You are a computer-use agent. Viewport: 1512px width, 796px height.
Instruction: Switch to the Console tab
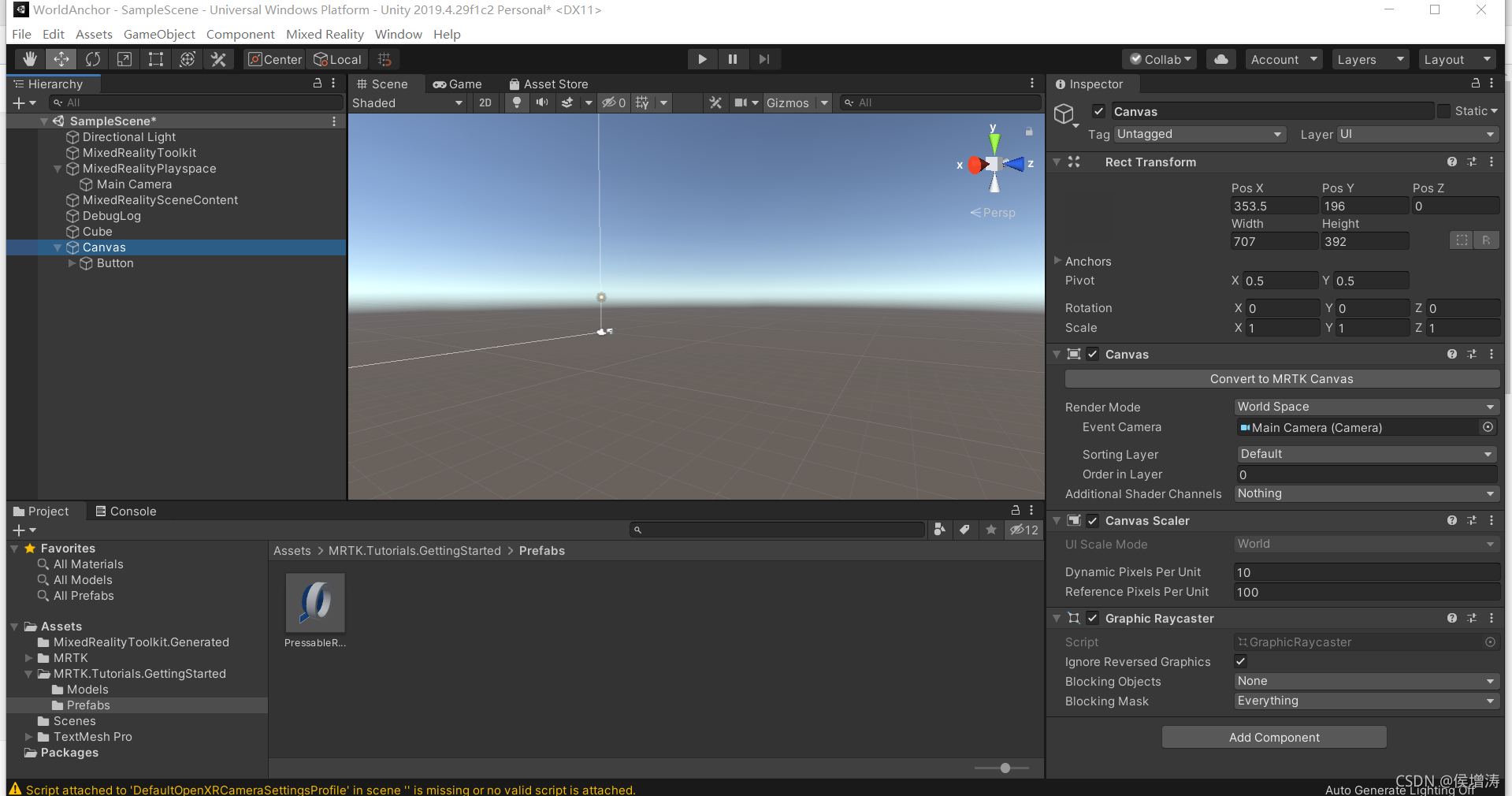pos(126,511)
